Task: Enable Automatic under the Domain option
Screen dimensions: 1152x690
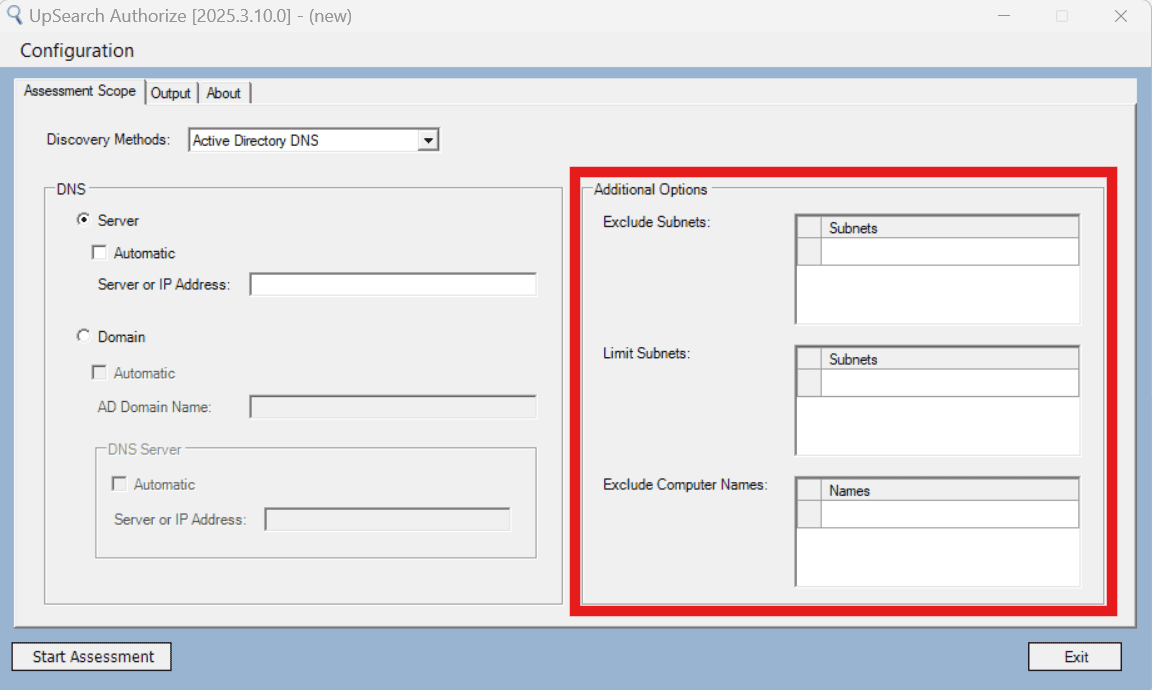Action: [x=99, y=373]
